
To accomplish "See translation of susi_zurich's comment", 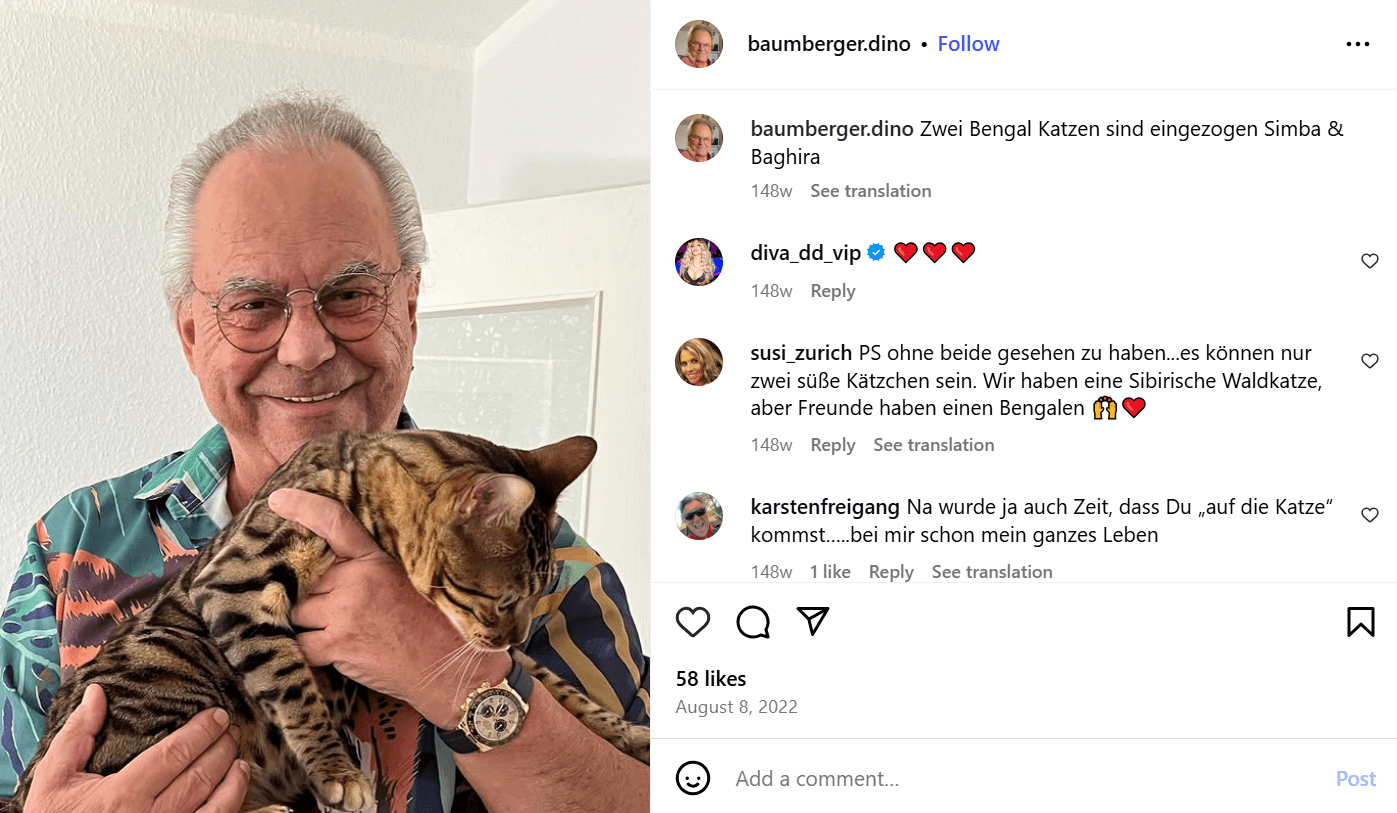I will point(934,445).
